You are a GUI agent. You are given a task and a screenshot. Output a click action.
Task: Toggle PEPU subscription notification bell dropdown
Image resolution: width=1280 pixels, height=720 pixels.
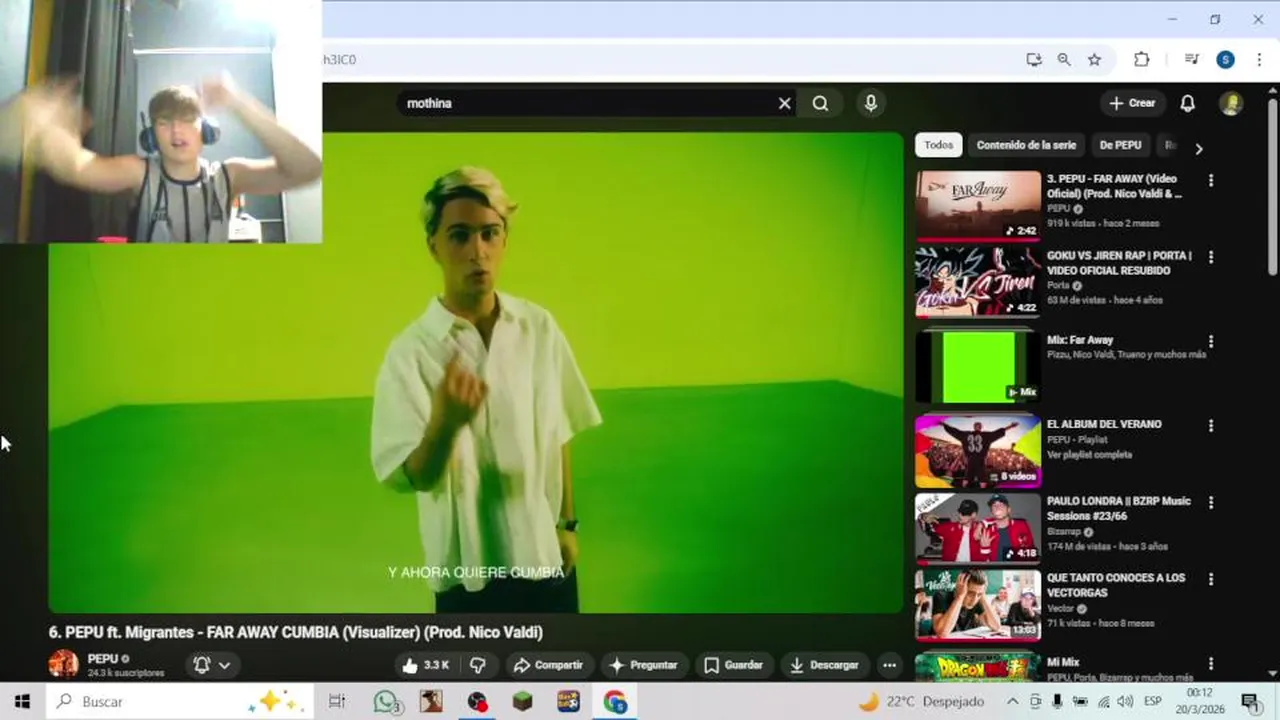(x=212, y=665)
